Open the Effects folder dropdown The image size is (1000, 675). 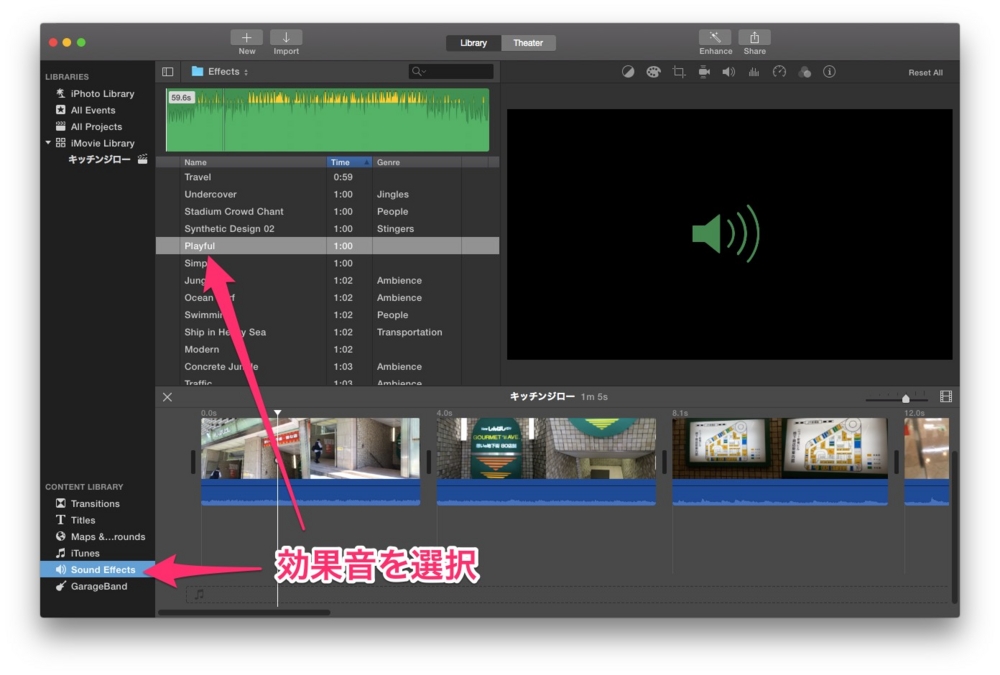(x=220, y=71)
